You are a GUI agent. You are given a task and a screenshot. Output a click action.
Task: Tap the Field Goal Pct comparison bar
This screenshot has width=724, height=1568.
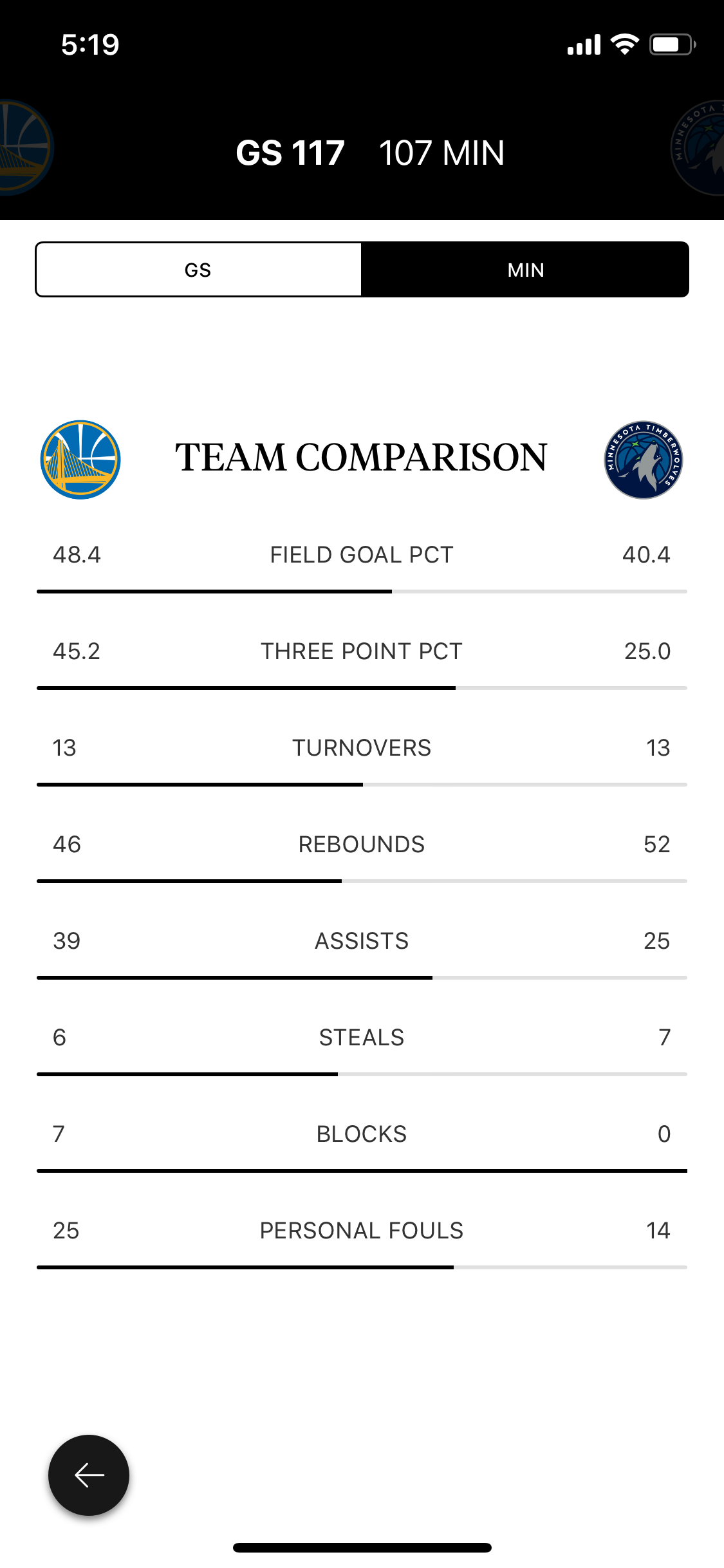[362, 592]
